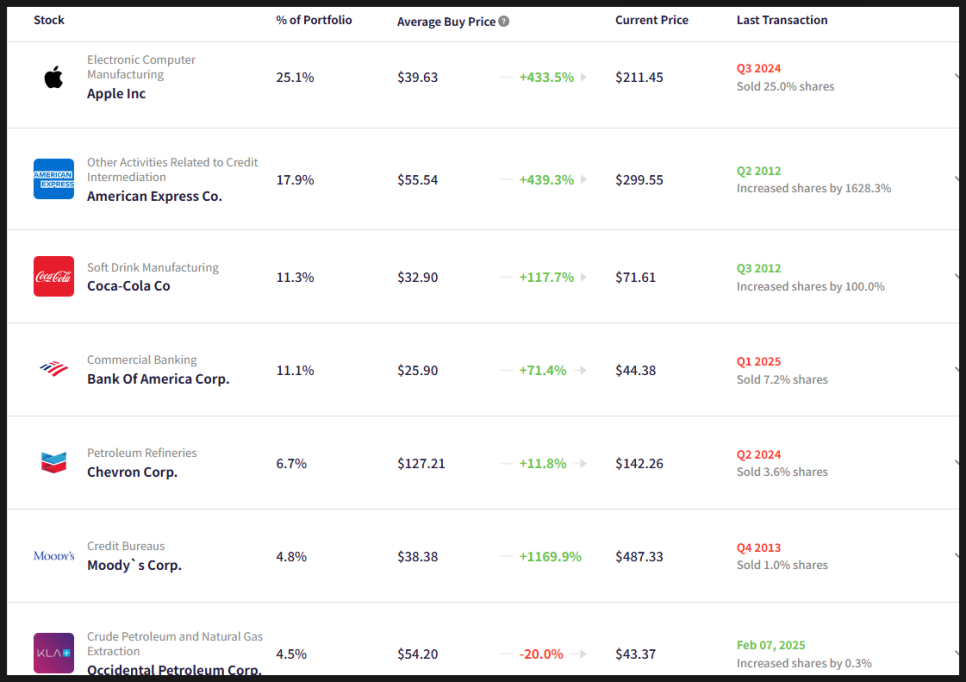The height and width of the screenshot is (682, 966).
Task: Sort by Average Buy Price header
Action: point(446,22)
